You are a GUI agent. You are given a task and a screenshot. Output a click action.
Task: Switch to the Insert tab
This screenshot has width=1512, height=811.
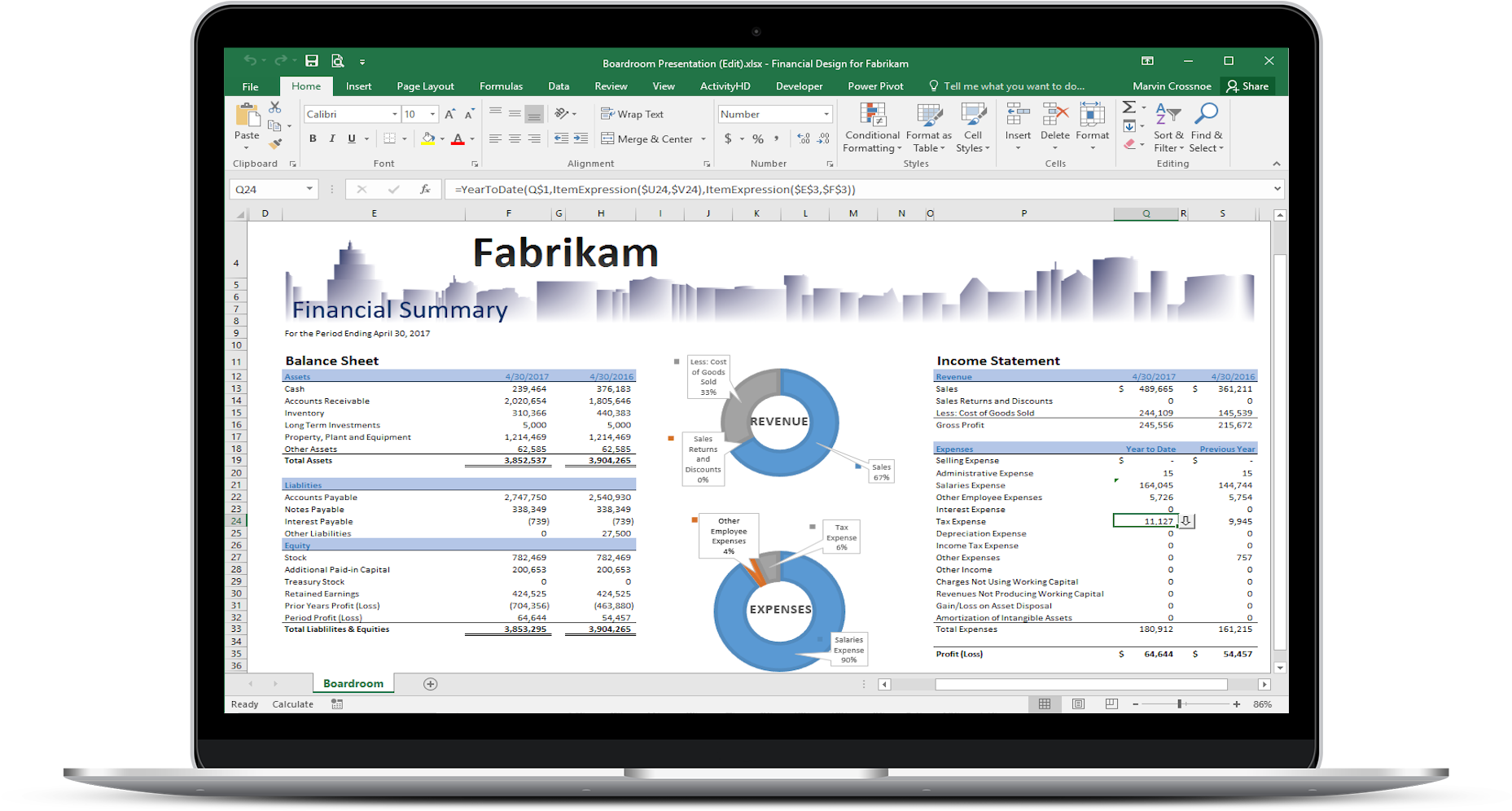click(358, 86)
